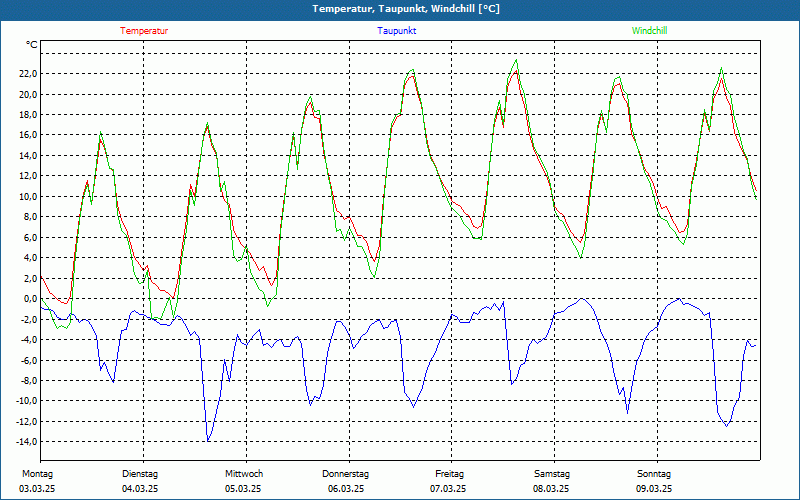
Task: Click the 2,0 y-axis value
Action: tap(30, 278)
